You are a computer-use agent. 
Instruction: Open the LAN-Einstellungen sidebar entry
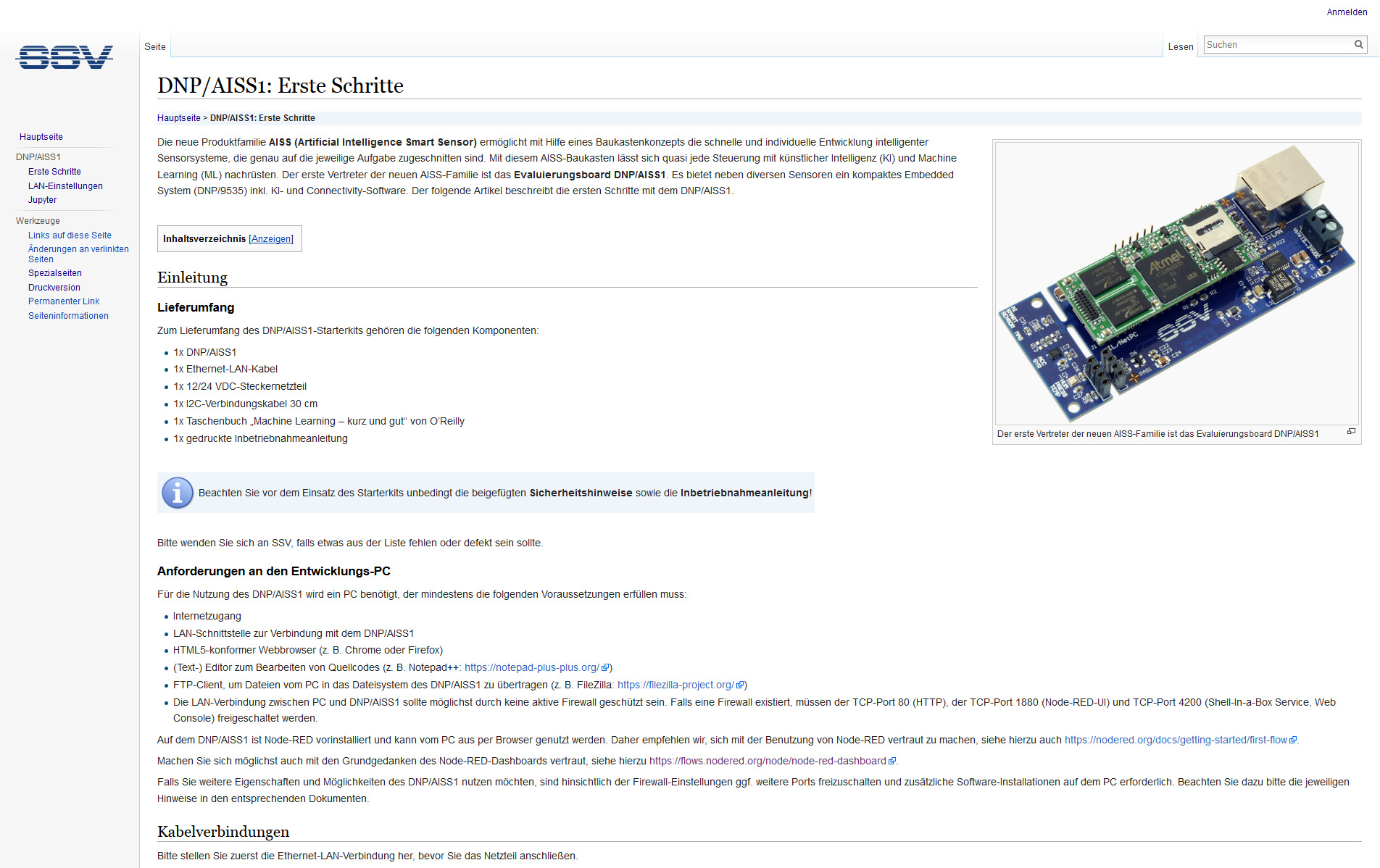tap(65, 185)
